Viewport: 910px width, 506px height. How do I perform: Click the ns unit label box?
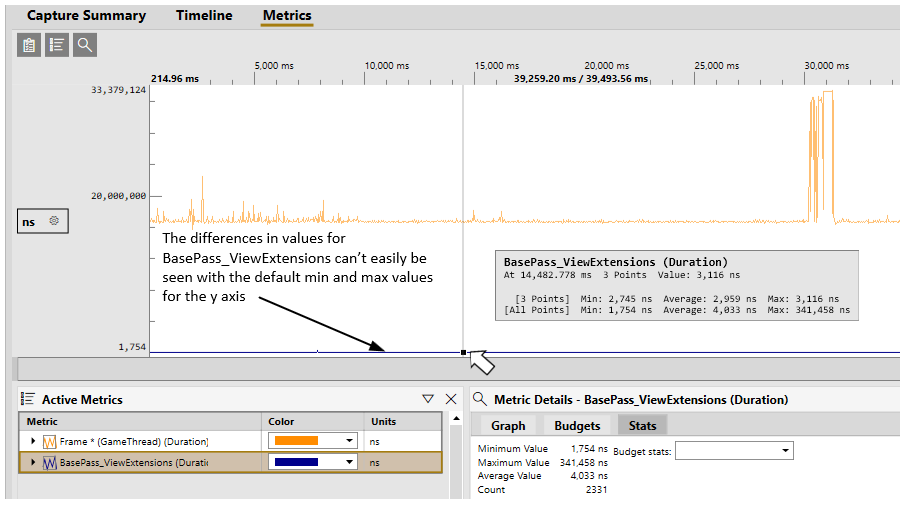pos(42,221)
